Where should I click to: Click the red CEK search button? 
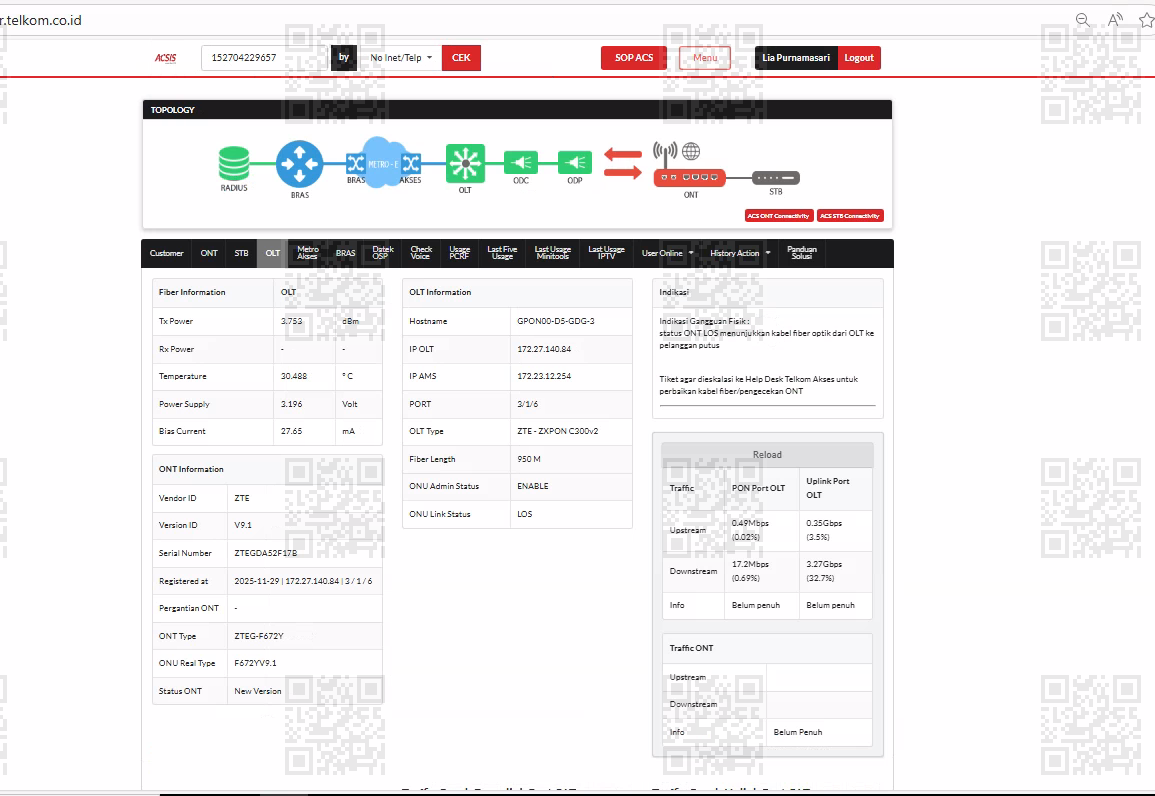tap(461, 57)
